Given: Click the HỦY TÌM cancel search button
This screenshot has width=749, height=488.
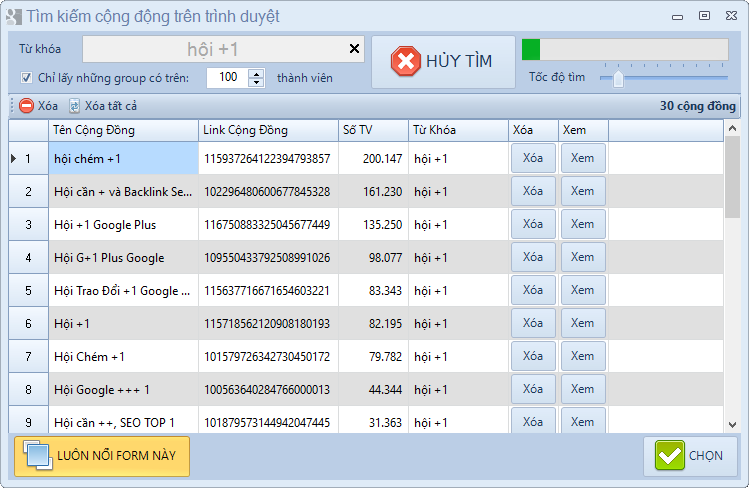Looking at the screenshot, I should [x=443, y=62].
